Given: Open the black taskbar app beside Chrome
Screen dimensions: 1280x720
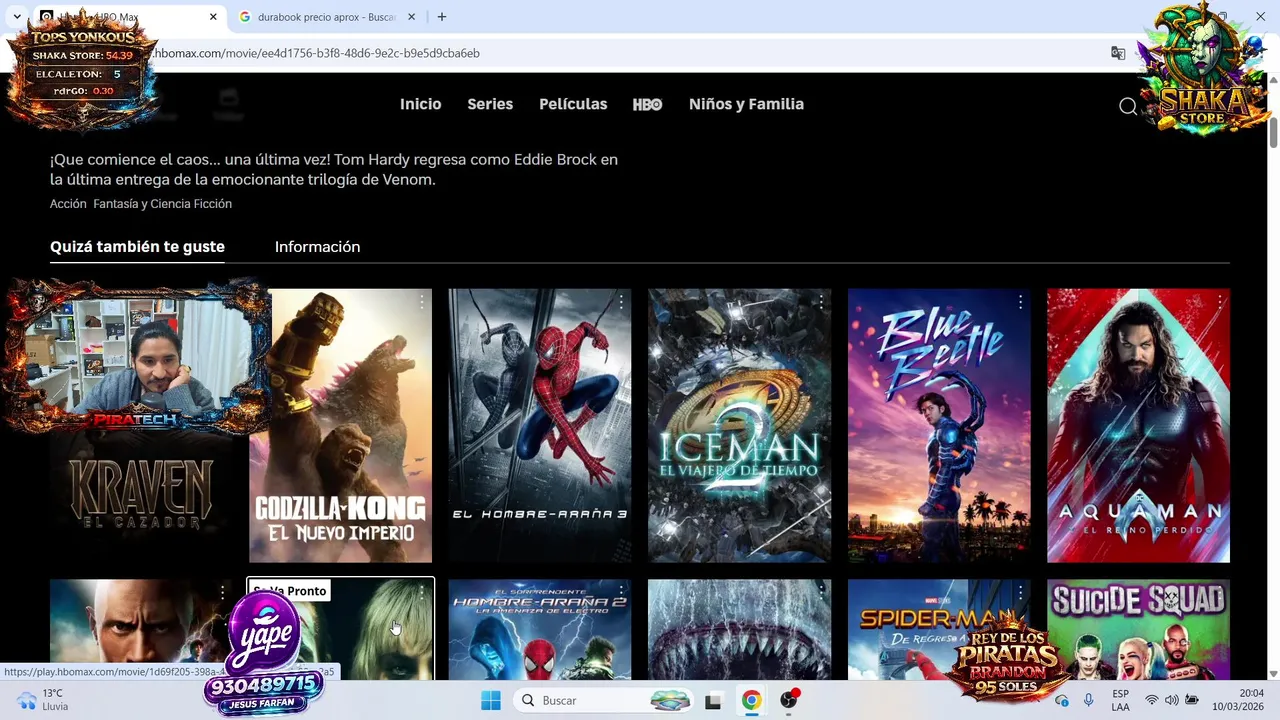Looking at the screenshot, I should tap(713, 700).
